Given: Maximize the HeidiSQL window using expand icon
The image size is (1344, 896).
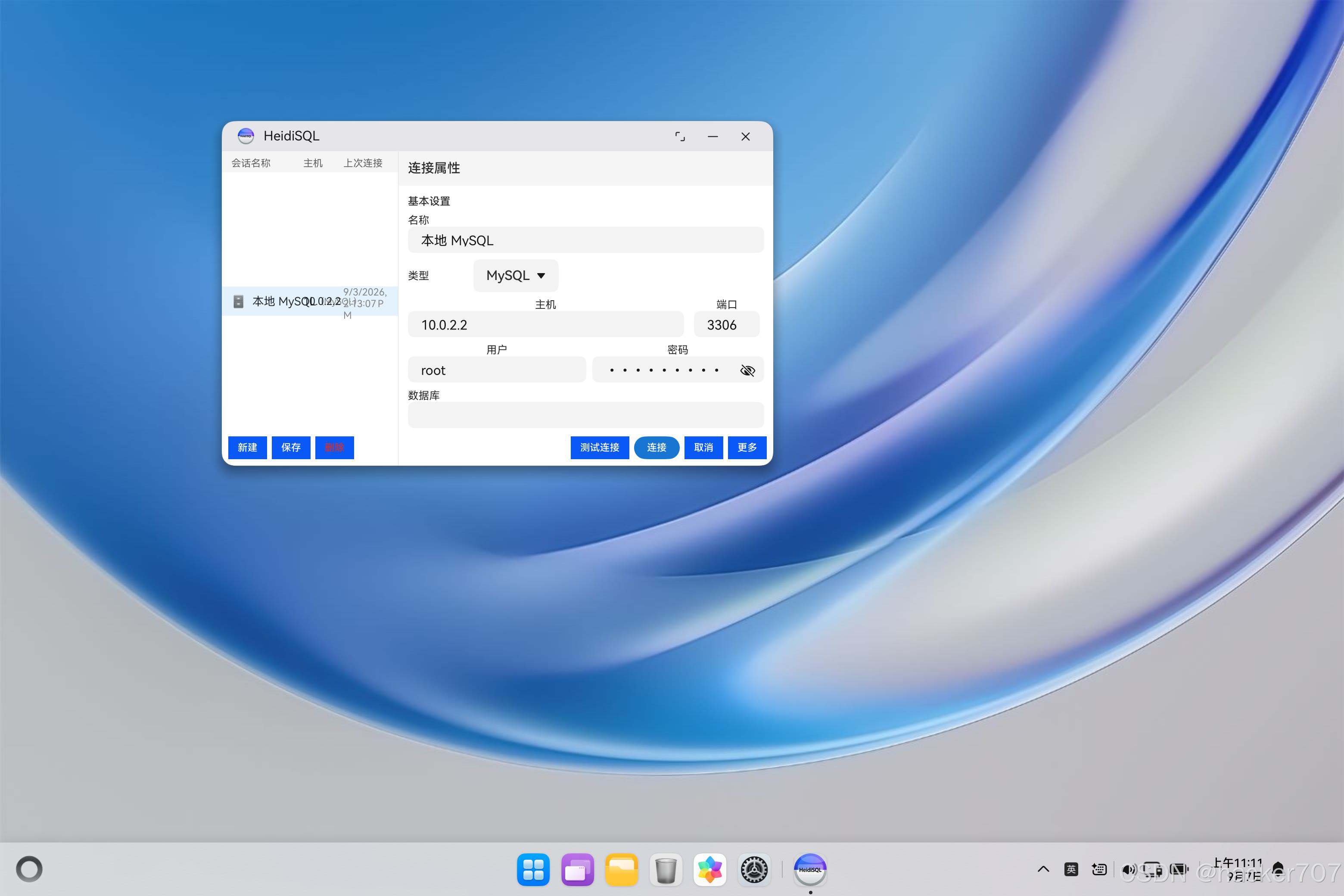Looking at the screenshot, I should pos(679,137).
